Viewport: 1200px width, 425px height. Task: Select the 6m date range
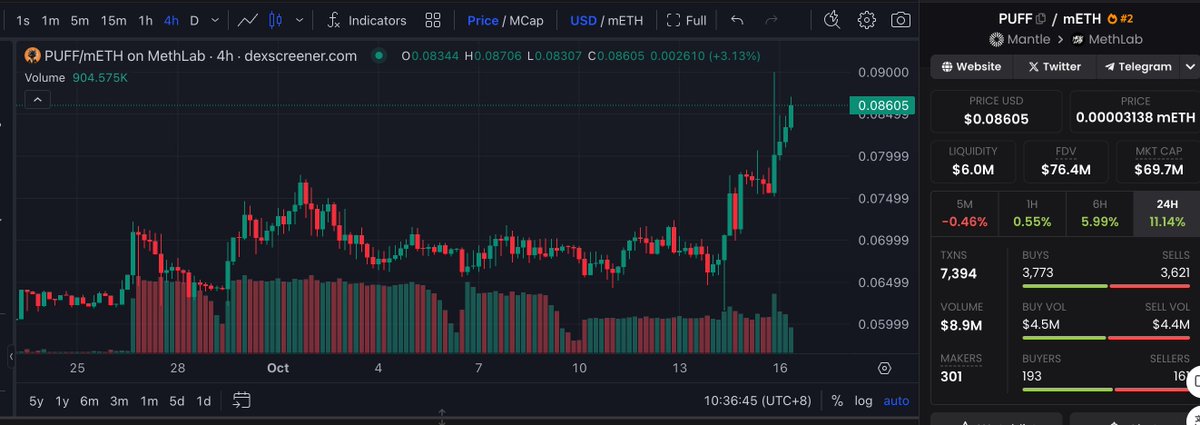90,401
